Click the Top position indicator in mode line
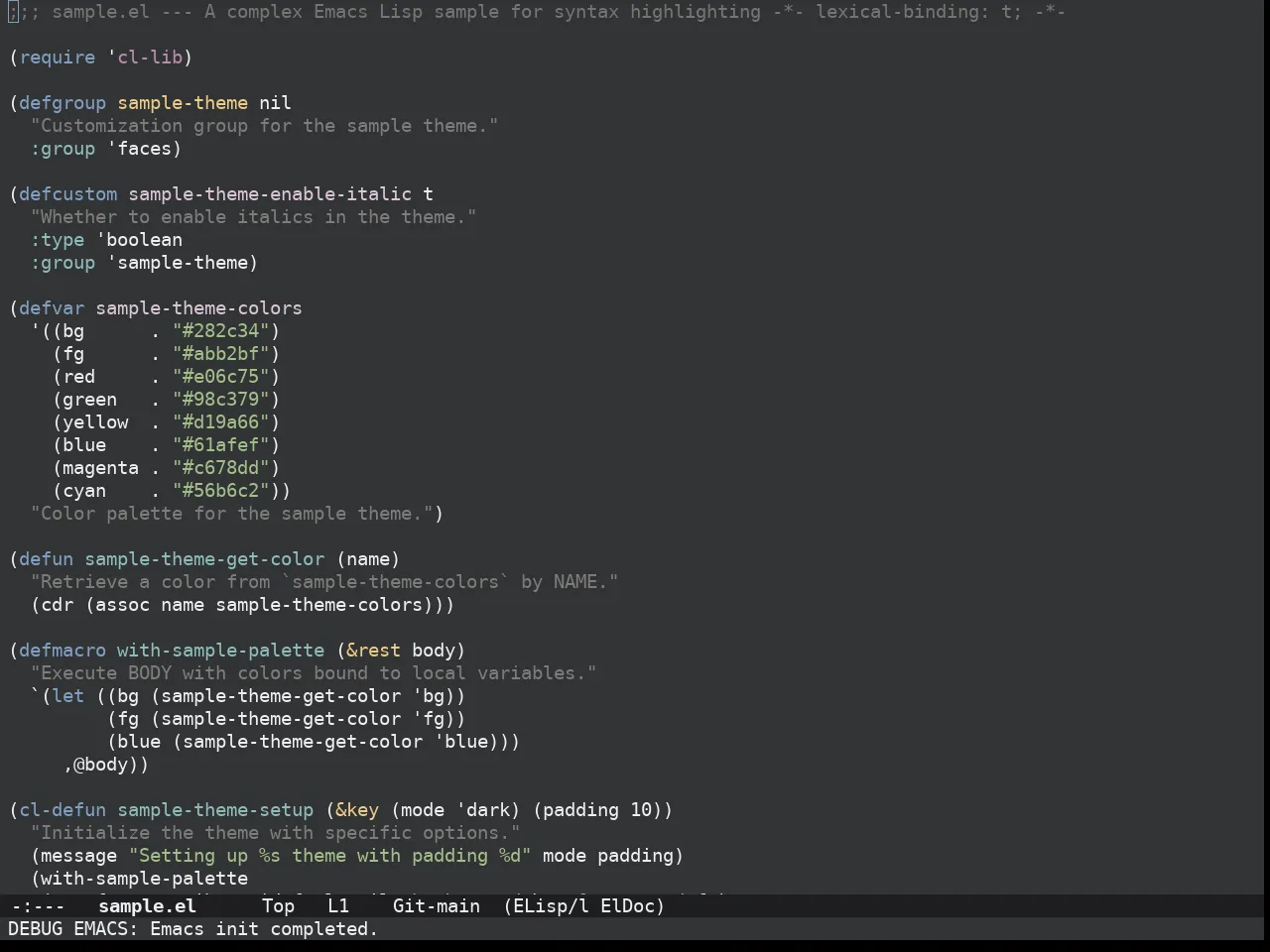The width and height of the screenshot is (1270, 952). pos(279,905)
